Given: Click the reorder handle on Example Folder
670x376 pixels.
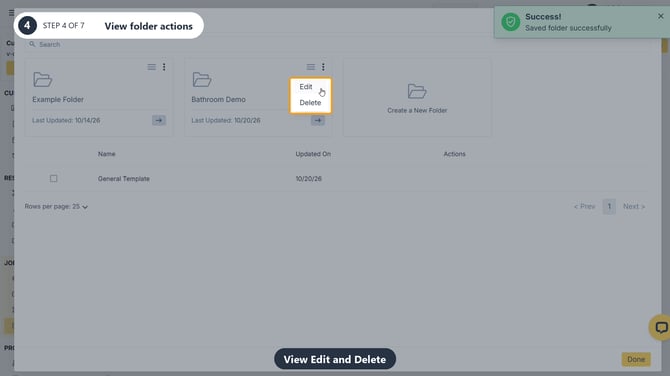Looking at the screenshot, I should point(152,67).
